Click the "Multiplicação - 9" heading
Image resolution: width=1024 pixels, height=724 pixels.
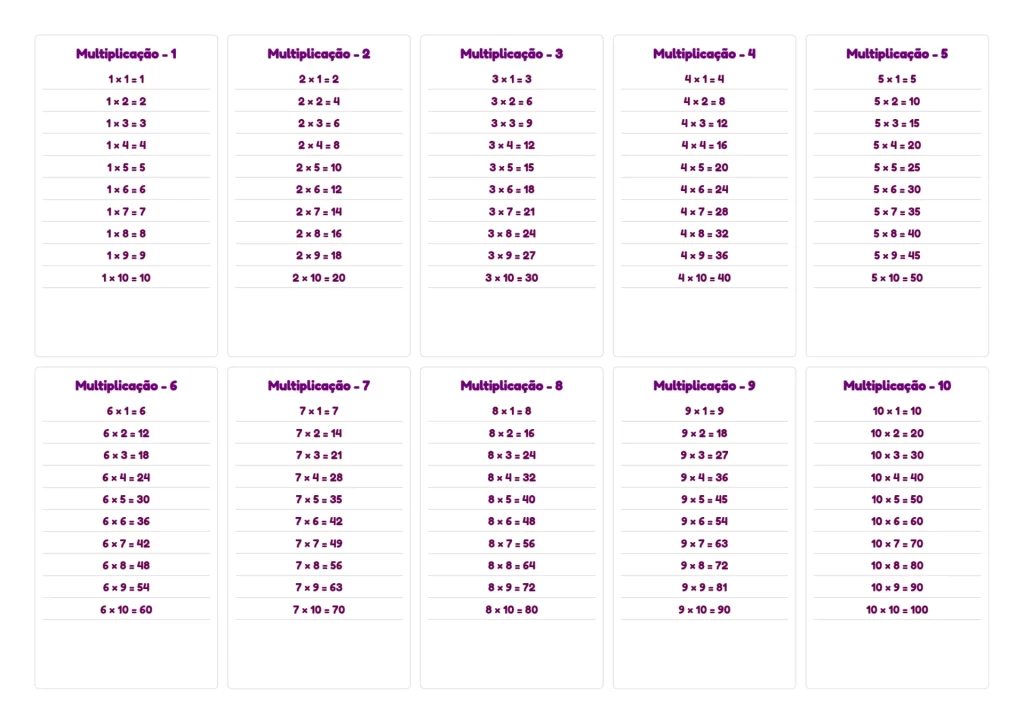point(705,386)
